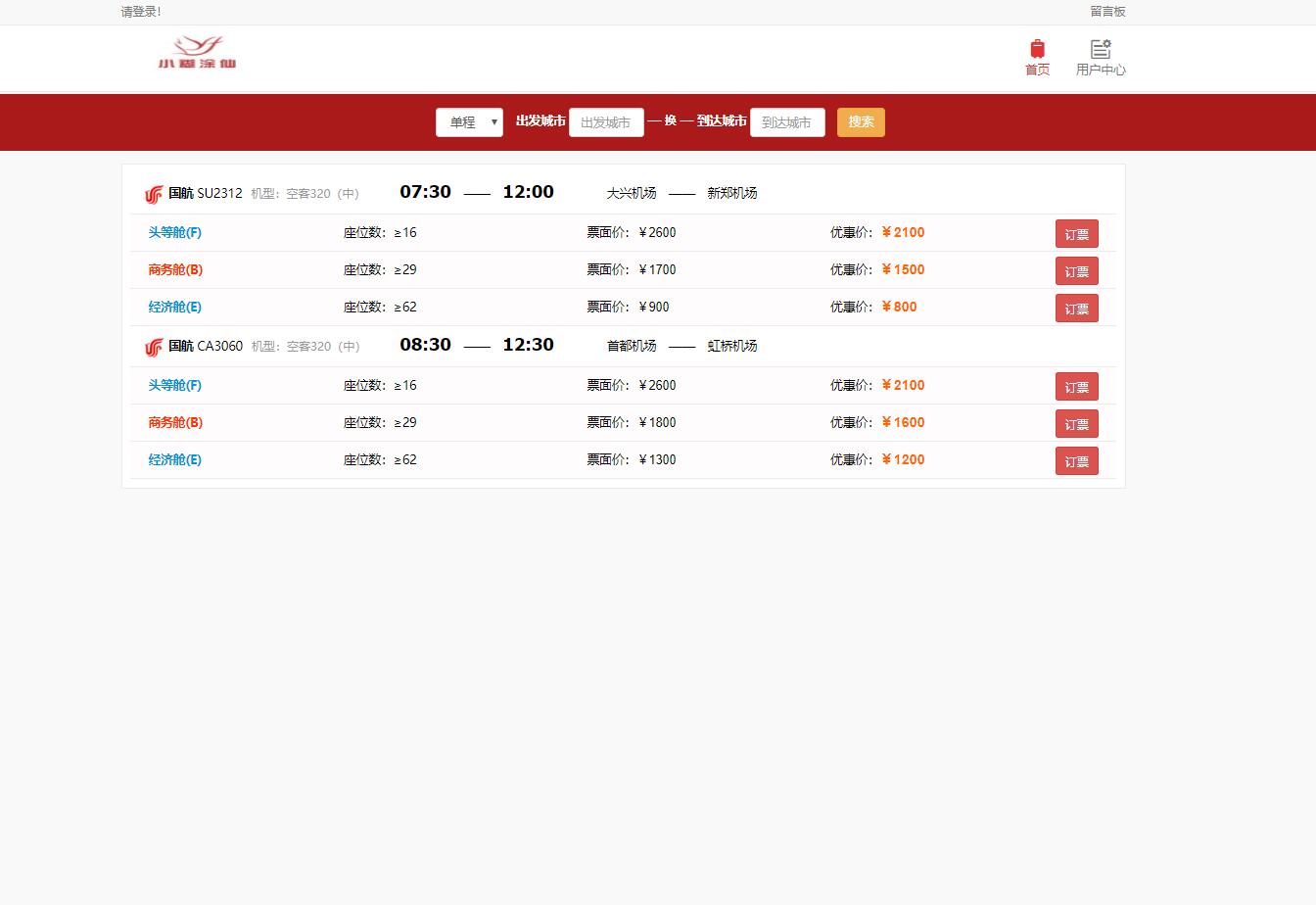Viewport: 1316px width, 905px height.
Task: Book first class ticket on flight CA3060
Action: coord(1076,387)
